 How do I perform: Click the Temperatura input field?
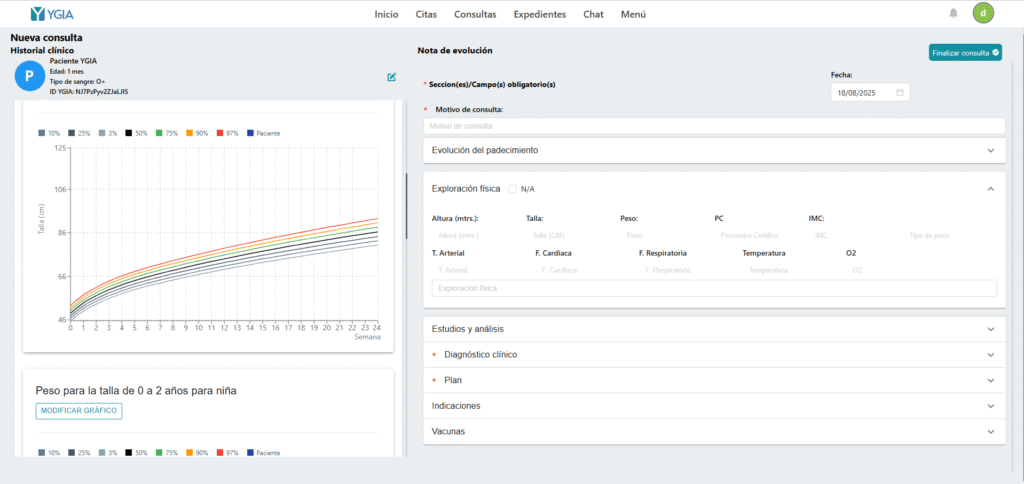pyautogui.click(x=791, y=270)
